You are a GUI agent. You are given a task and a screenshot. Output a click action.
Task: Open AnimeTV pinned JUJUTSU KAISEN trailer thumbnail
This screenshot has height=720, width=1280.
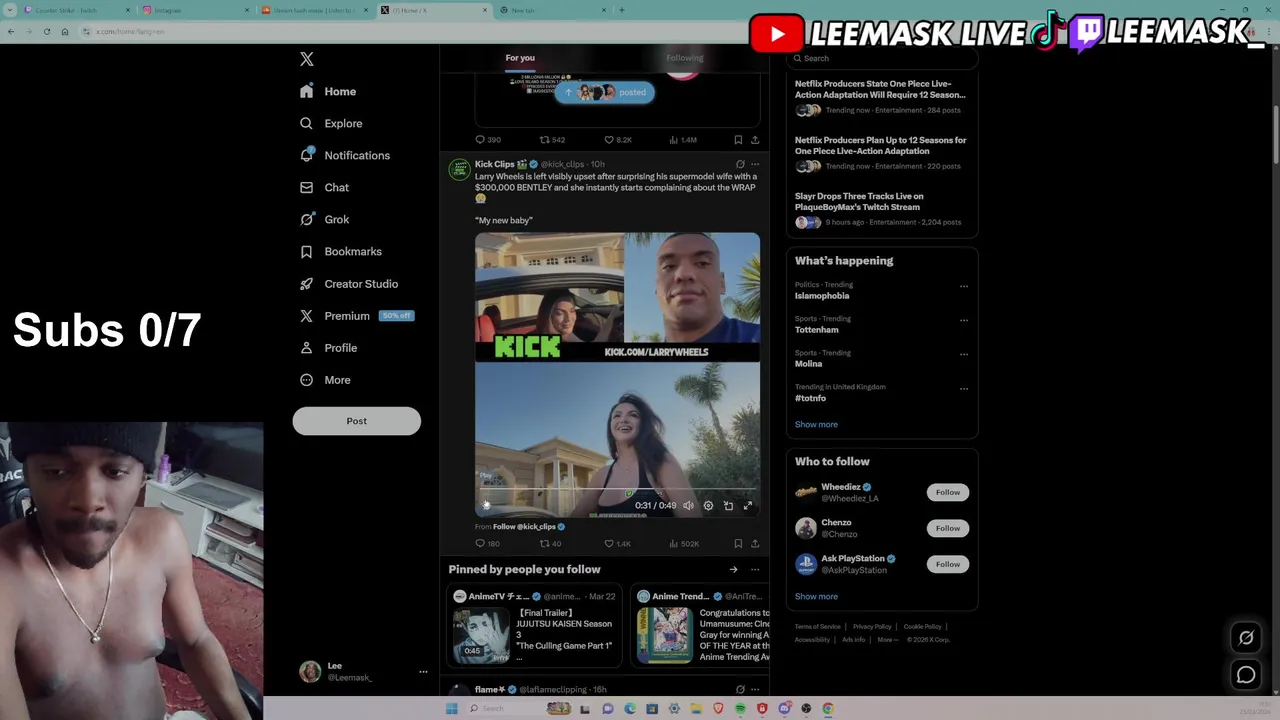point(481,635)
